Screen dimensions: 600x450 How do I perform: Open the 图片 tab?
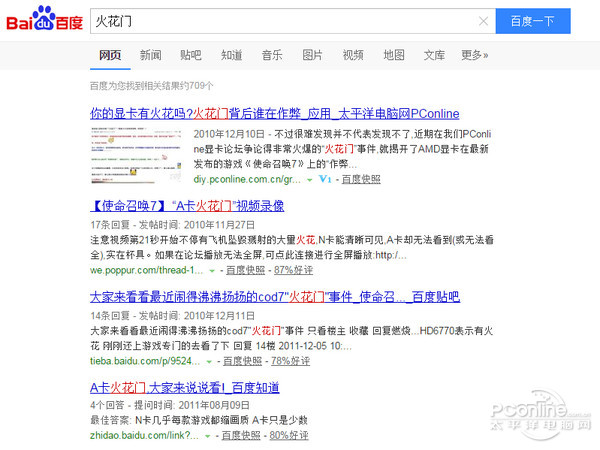click(x=313, y=55)
